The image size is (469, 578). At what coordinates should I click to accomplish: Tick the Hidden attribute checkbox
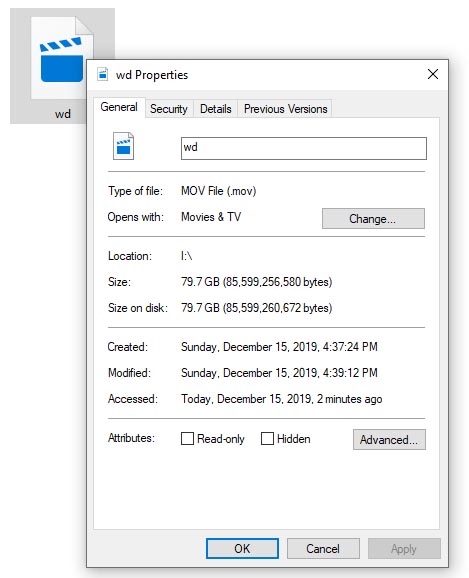point(267,439)
